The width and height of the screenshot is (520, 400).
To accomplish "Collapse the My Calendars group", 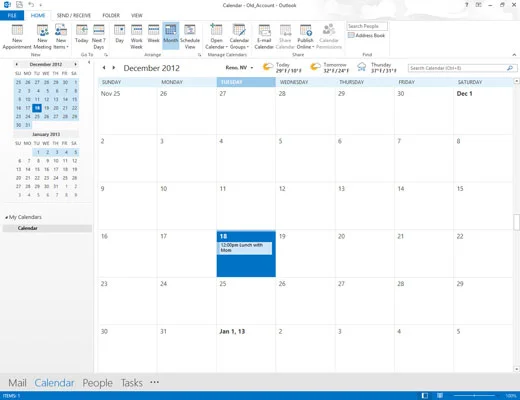I will [x=7, y=217].
